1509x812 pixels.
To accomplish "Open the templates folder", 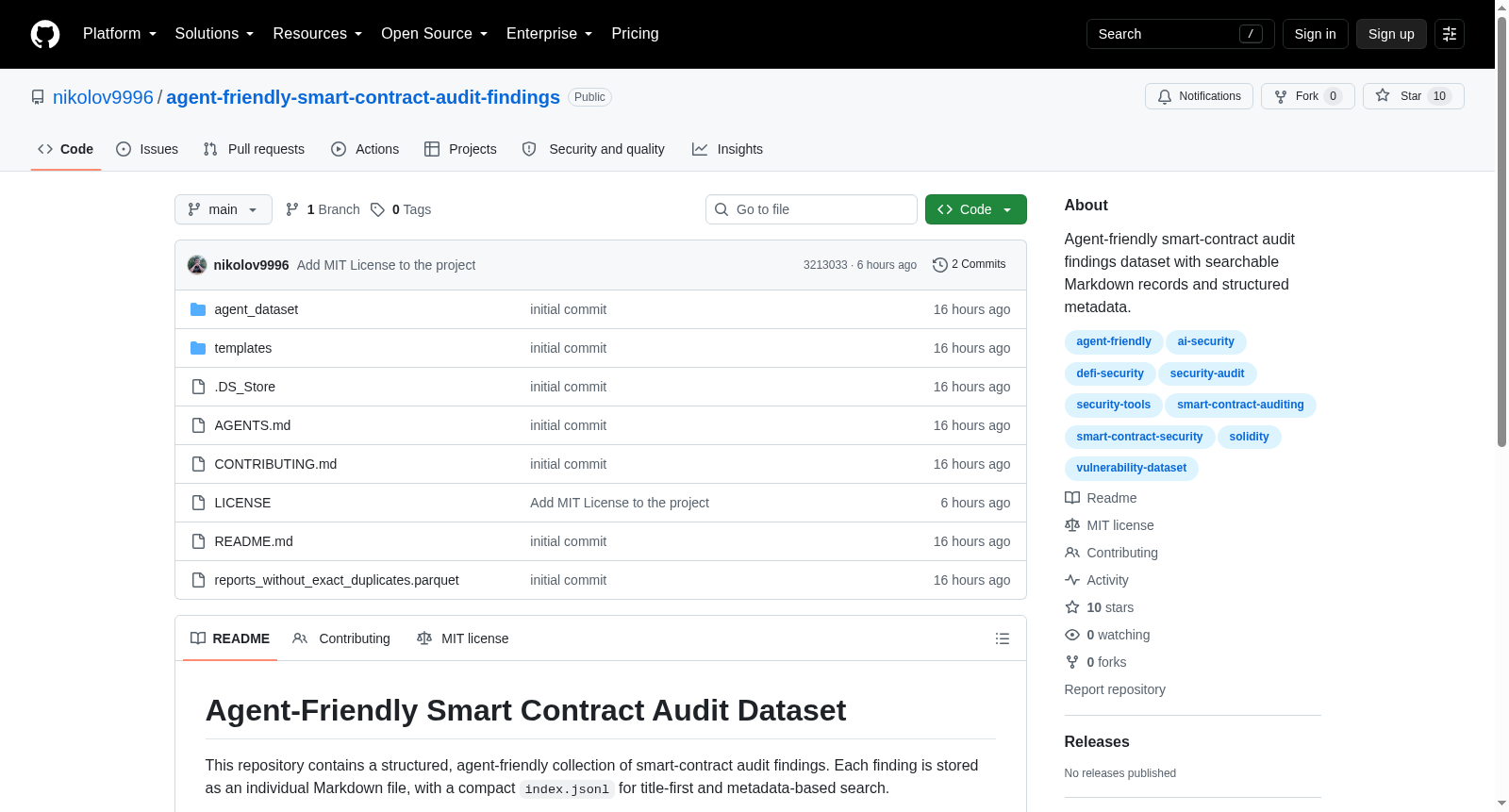I will coord(242,348).
